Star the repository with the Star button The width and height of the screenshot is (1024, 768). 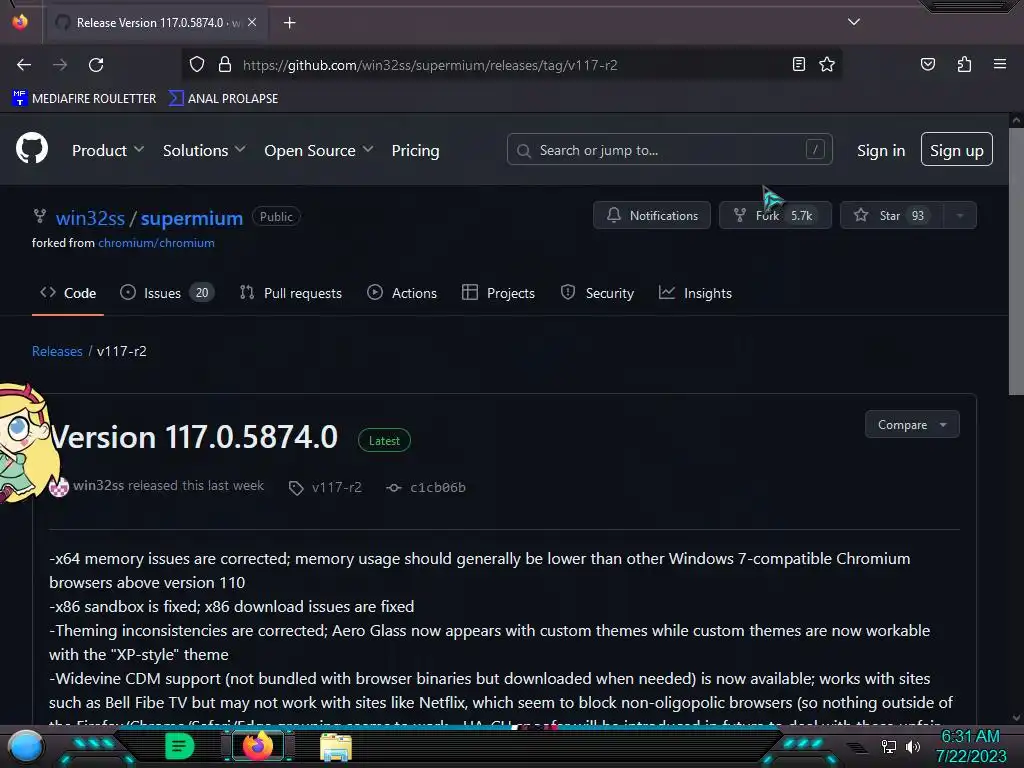[891, 215]
